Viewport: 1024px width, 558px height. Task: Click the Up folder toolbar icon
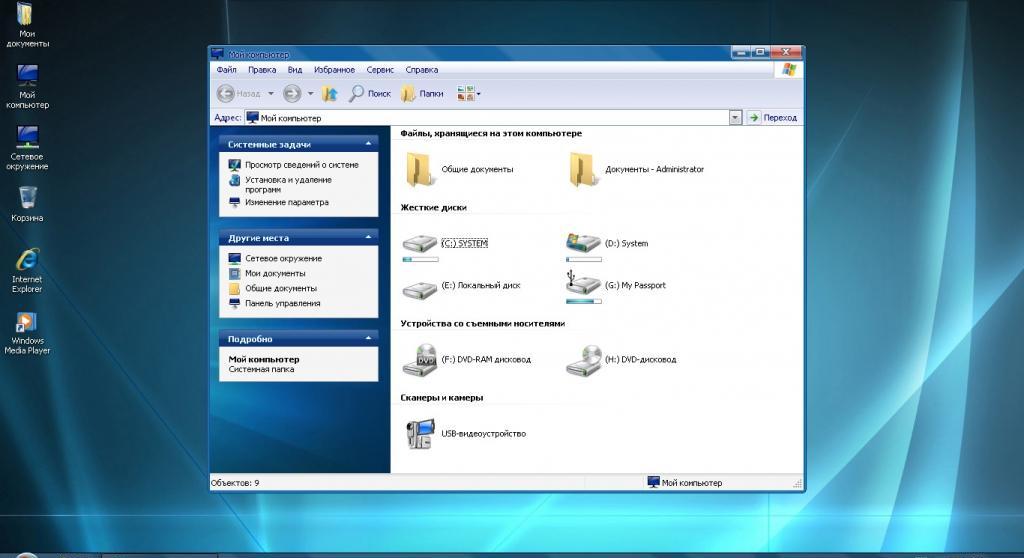coord(330,93)
